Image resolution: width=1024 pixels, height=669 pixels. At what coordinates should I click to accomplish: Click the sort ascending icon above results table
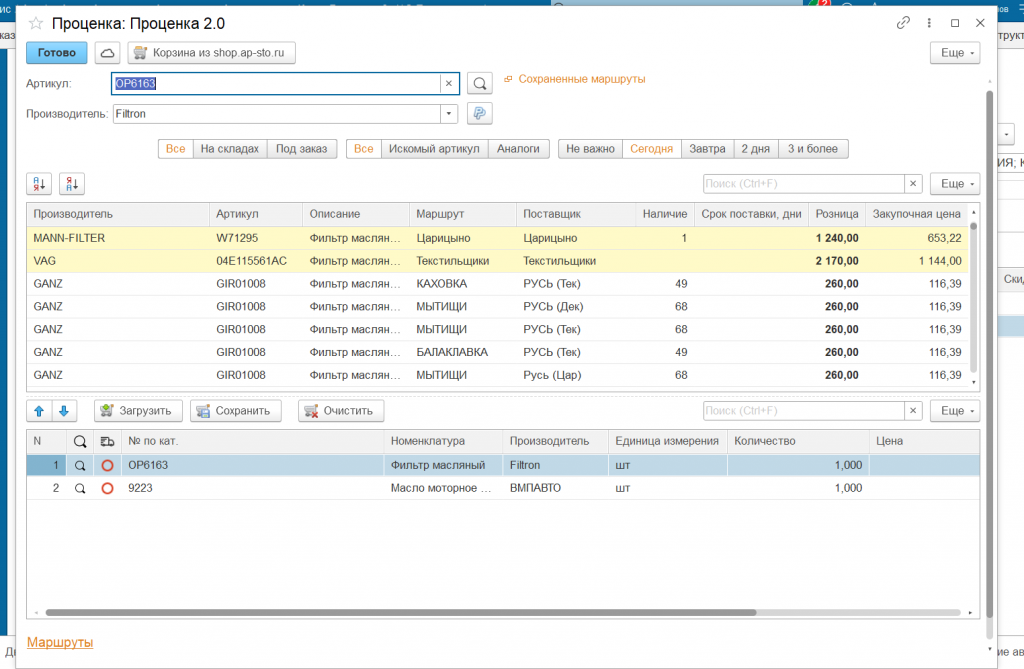39,184
